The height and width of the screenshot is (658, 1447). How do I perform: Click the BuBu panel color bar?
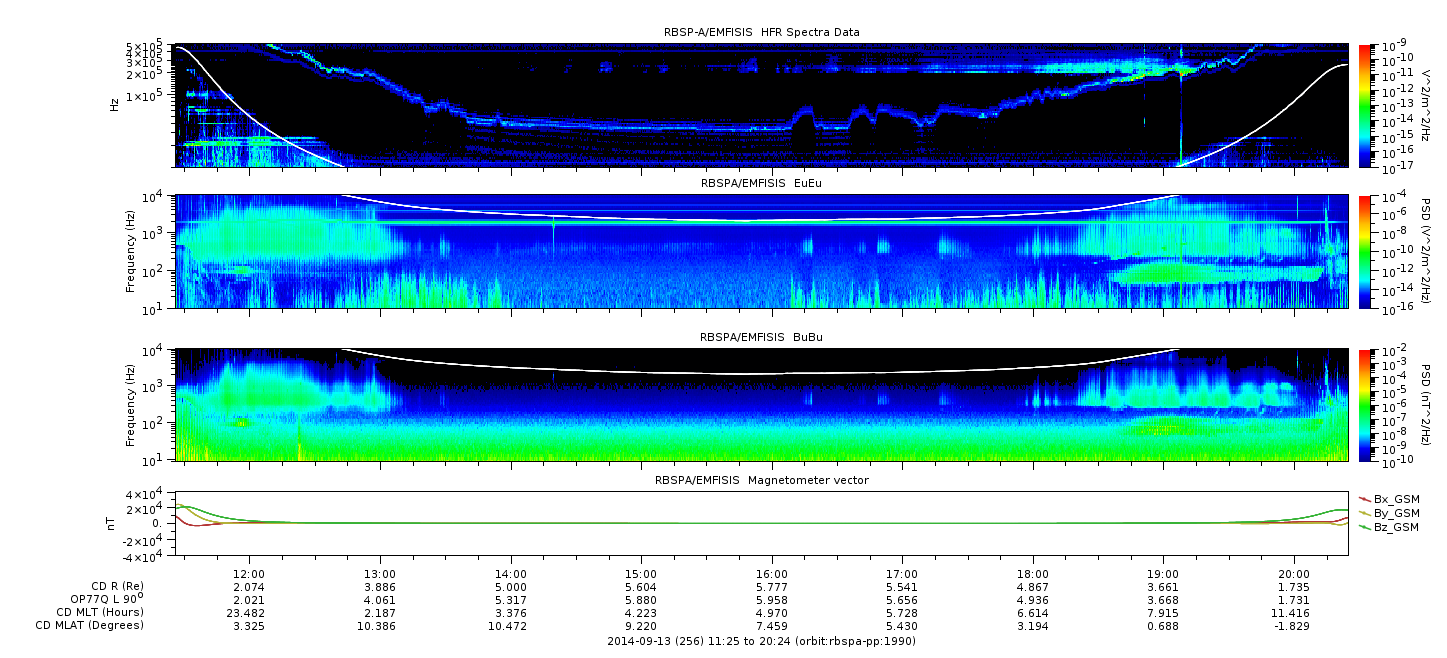coord(1364,404)
